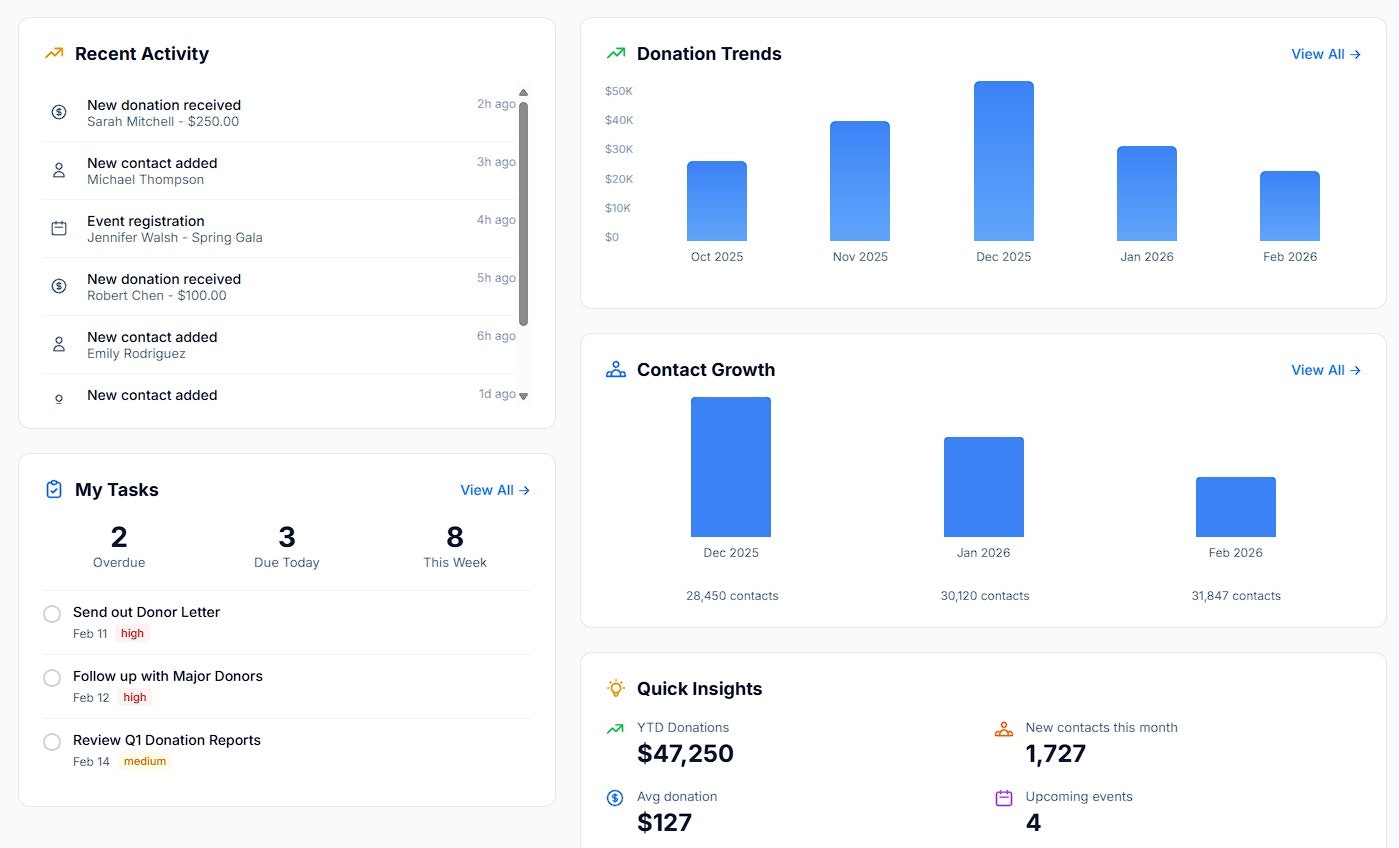The width and height of the screenshot is (1399, 848).
Task: Tick the Review Q1 Donation Reports circle
Action: tap(52, 741)
